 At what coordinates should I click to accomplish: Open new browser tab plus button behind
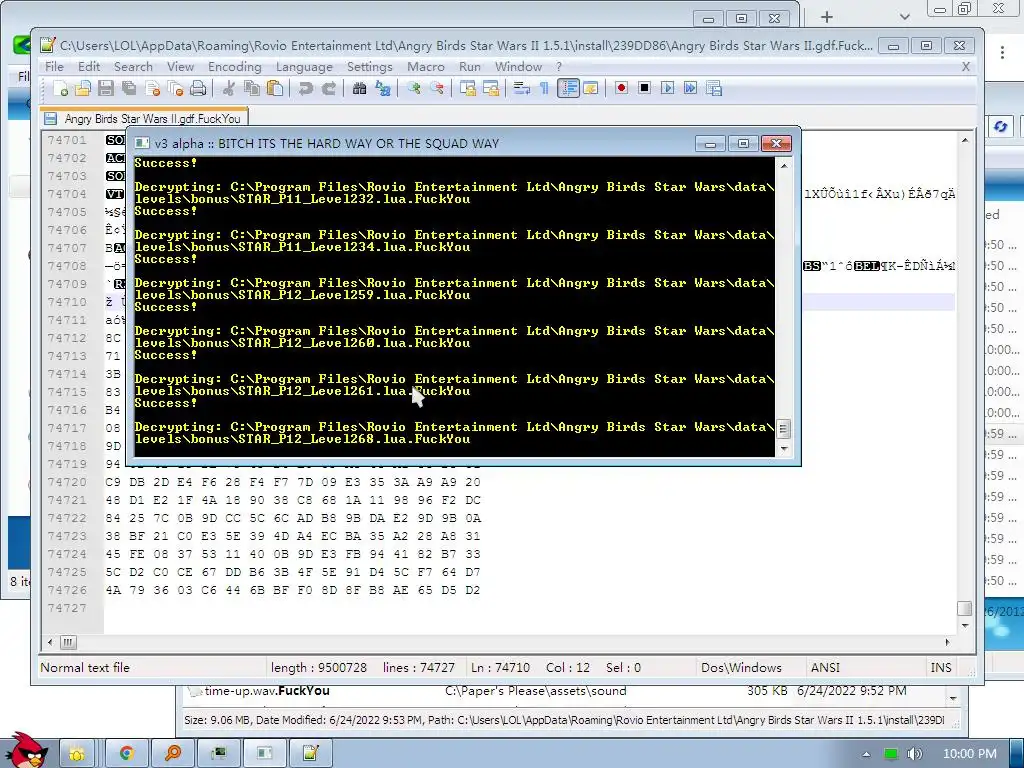tap(827, 17)
